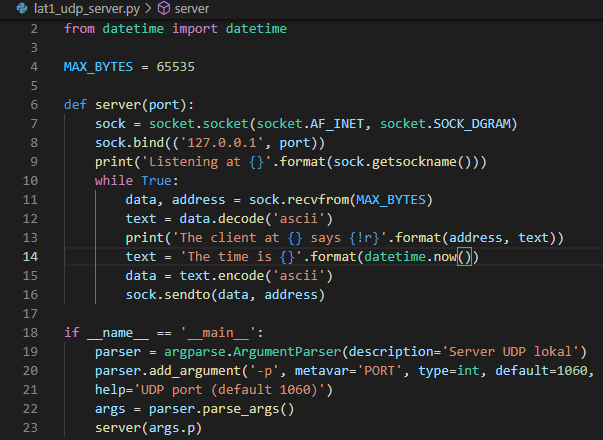The width and height of the screenshot is (603, 440).
Task: Open lat1_udp_server.py breadcrumb item
Action: click(x=87, y=8)
